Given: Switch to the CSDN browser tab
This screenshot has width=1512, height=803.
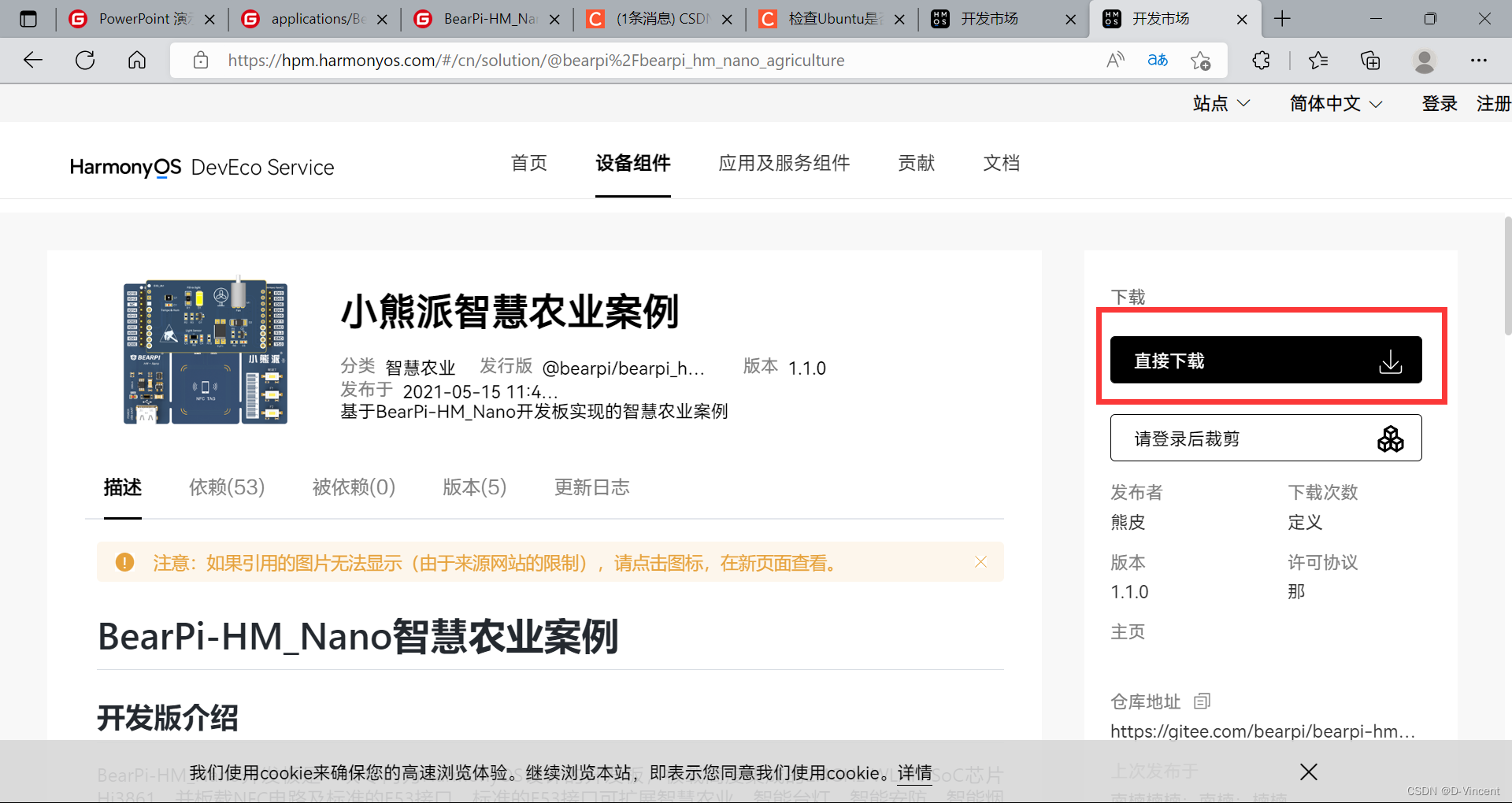Looking at the screenshot, I should (x=660, y=19).
